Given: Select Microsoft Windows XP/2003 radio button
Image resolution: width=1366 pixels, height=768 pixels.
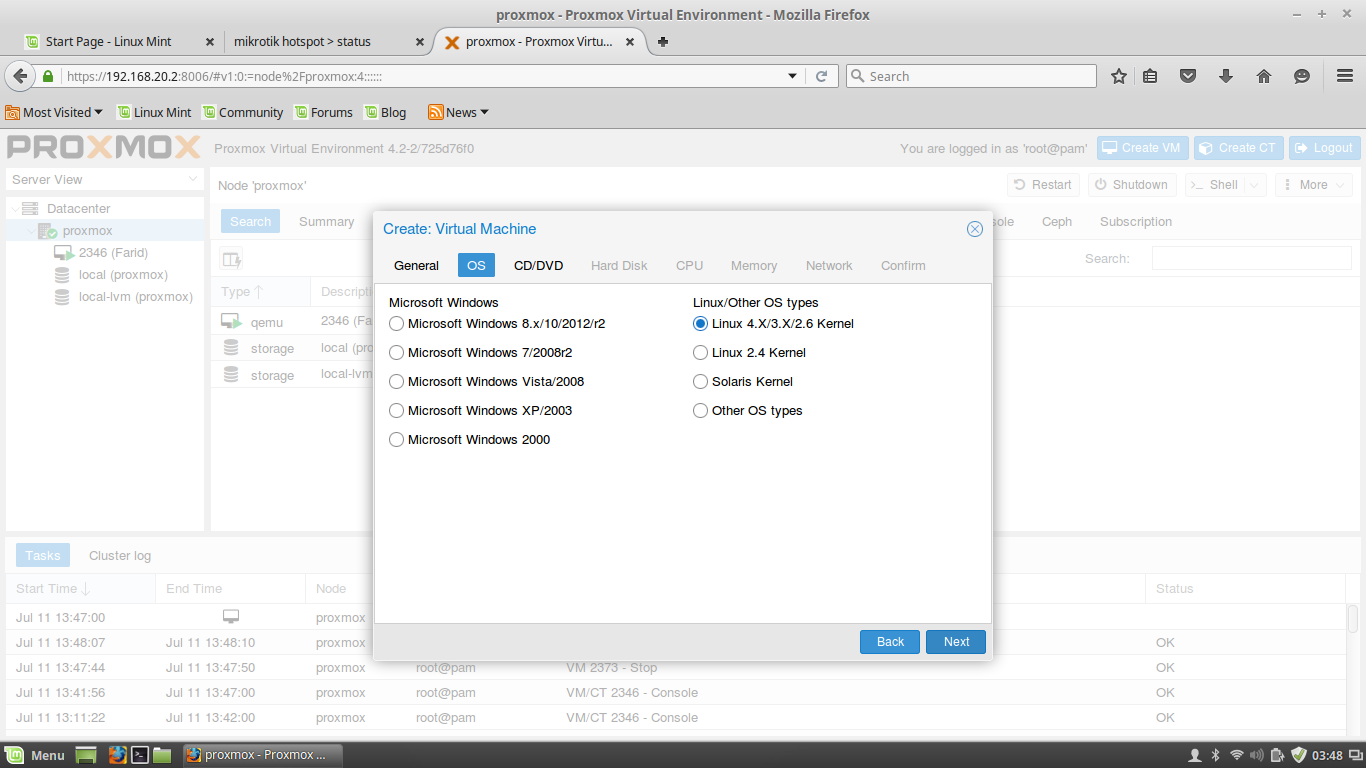Looking at the screenshot, I should 397,411.
